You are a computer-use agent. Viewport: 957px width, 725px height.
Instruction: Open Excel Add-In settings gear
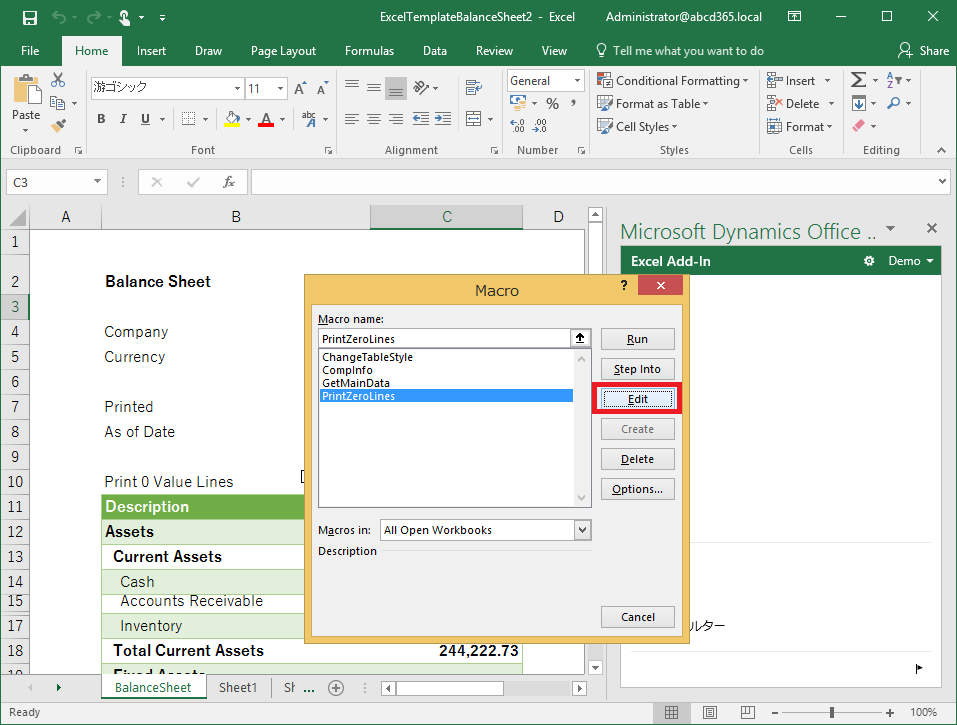pos(869,261)
